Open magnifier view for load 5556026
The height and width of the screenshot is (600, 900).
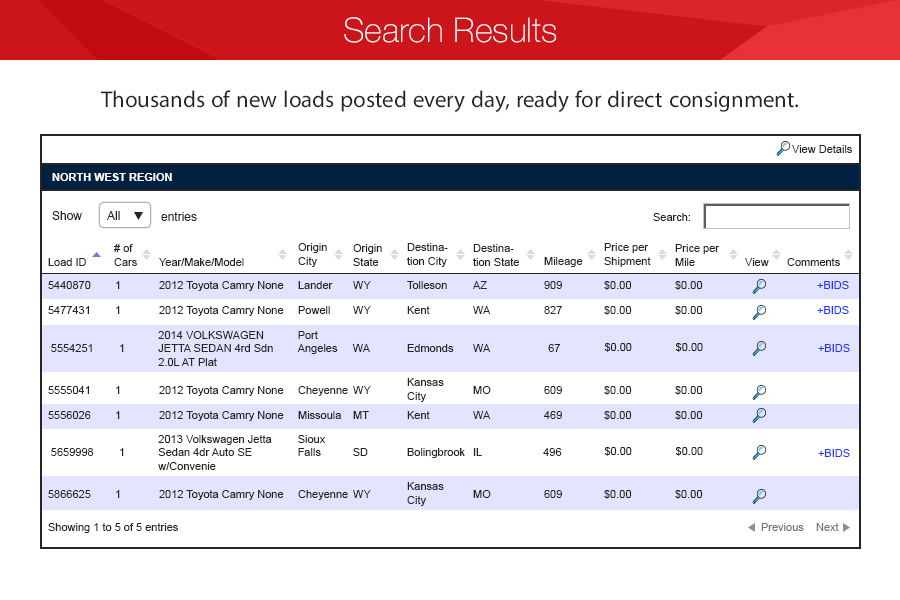click(759, 415)
